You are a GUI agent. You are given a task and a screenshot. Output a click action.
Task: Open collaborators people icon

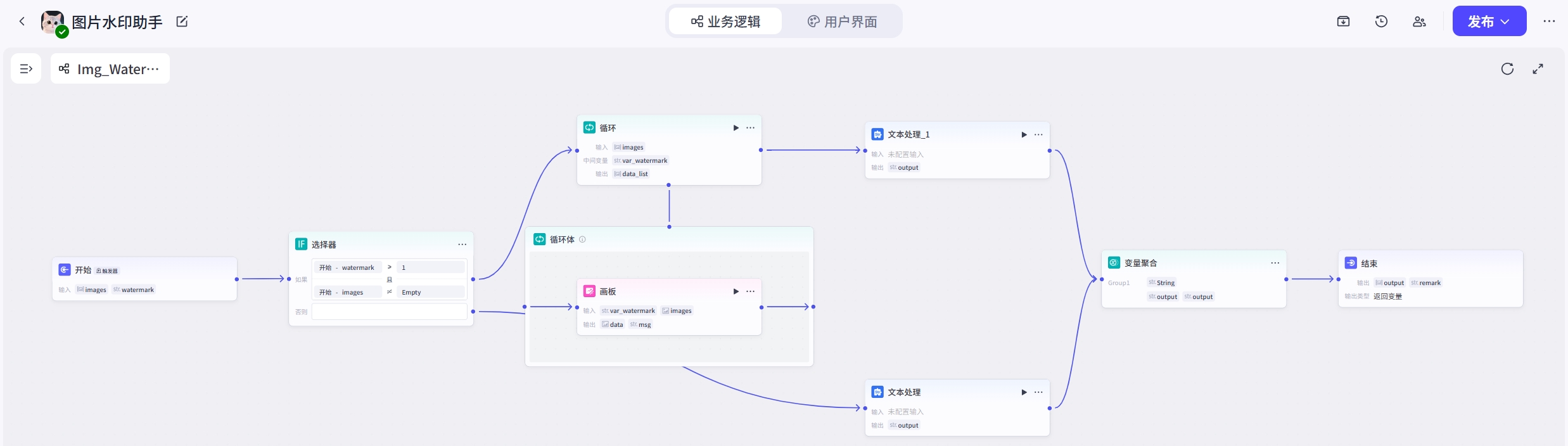tap(1419, 22)
